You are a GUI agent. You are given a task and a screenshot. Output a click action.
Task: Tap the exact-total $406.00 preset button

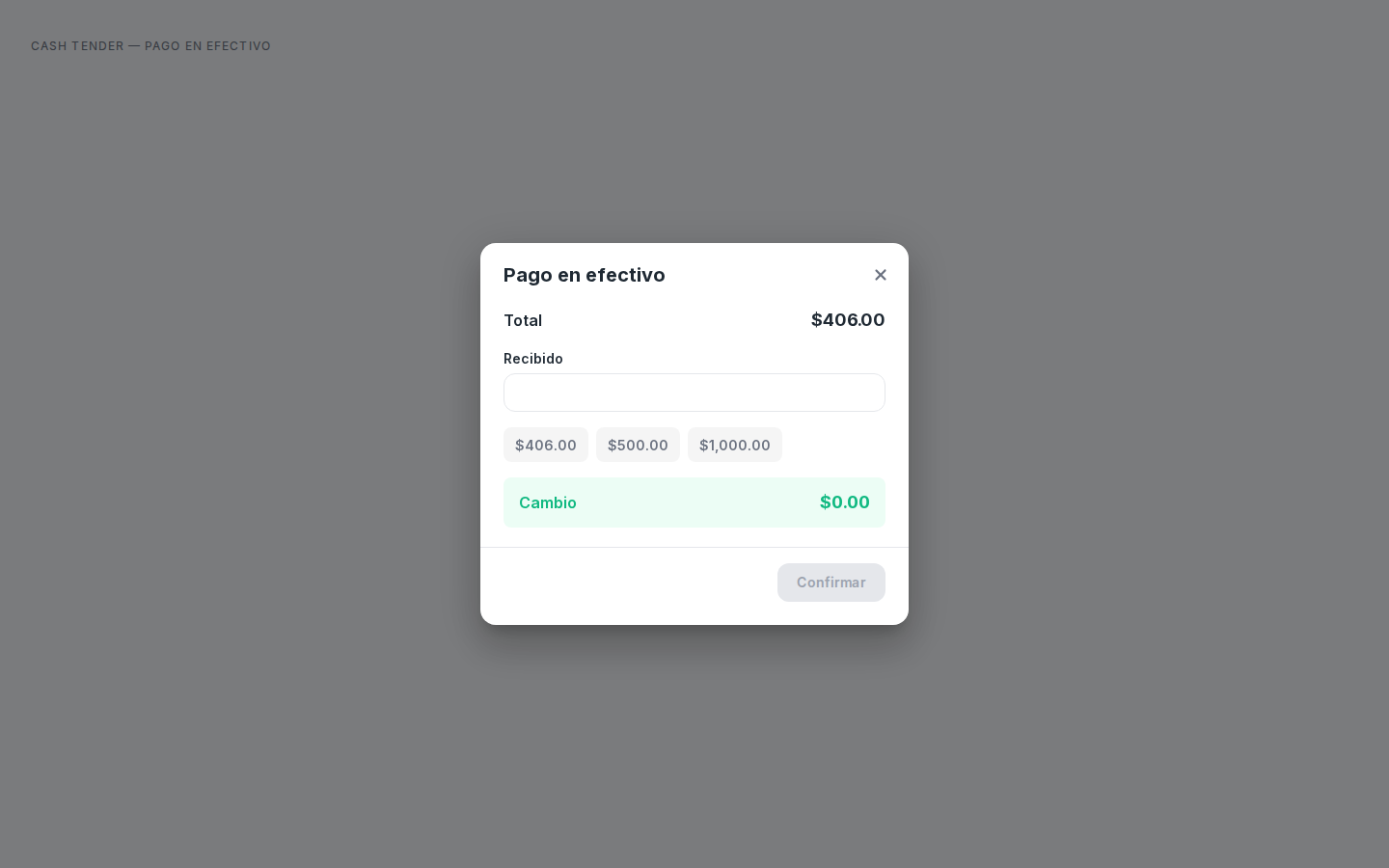pyautogui.click(x=546, y=445)
